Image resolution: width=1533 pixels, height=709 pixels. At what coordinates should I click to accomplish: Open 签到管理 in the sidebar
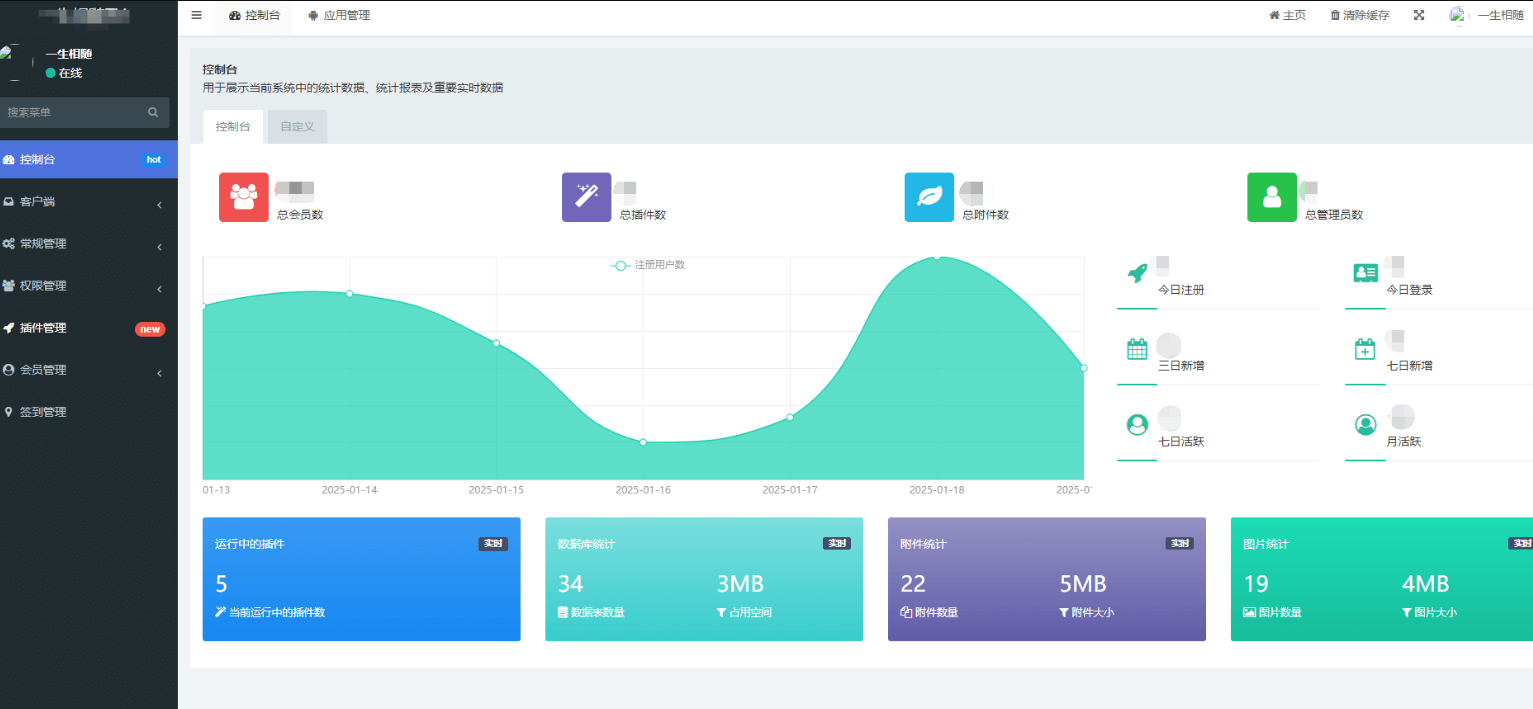[x=89, y=412]
